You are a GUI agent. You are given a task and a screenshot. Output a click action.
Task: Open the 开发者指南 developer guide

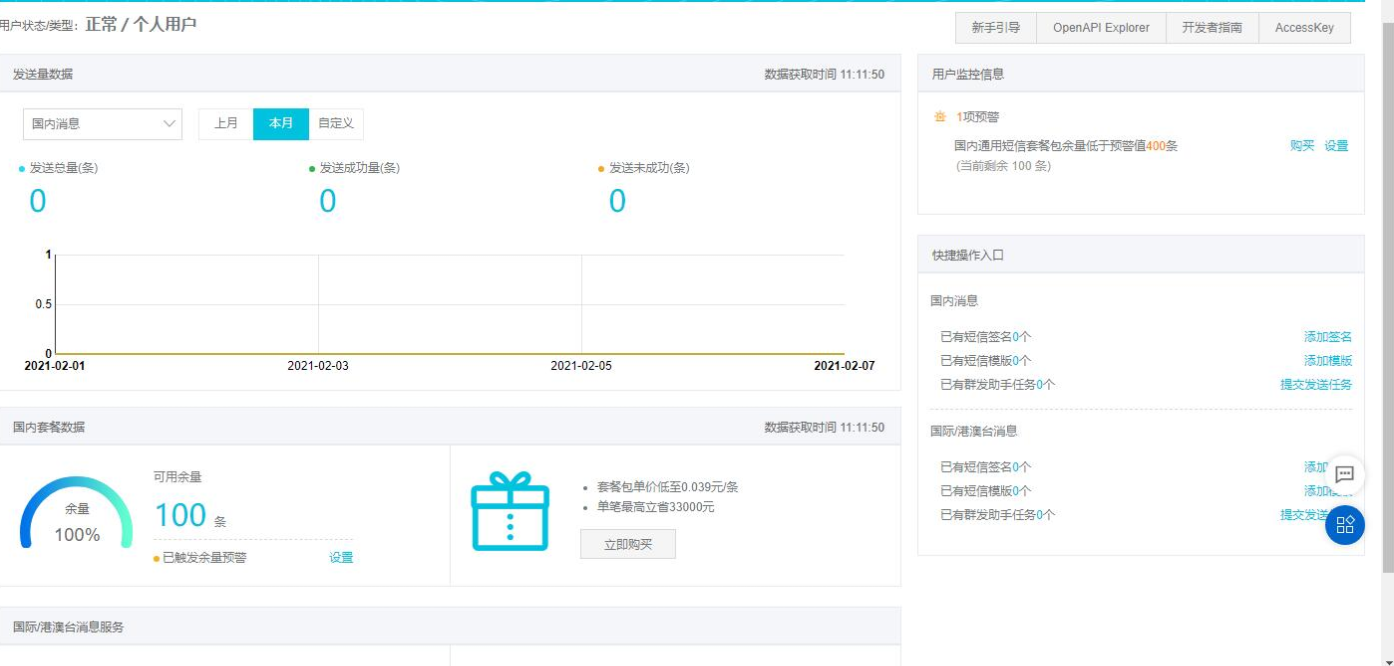[x=1212, y=28]
